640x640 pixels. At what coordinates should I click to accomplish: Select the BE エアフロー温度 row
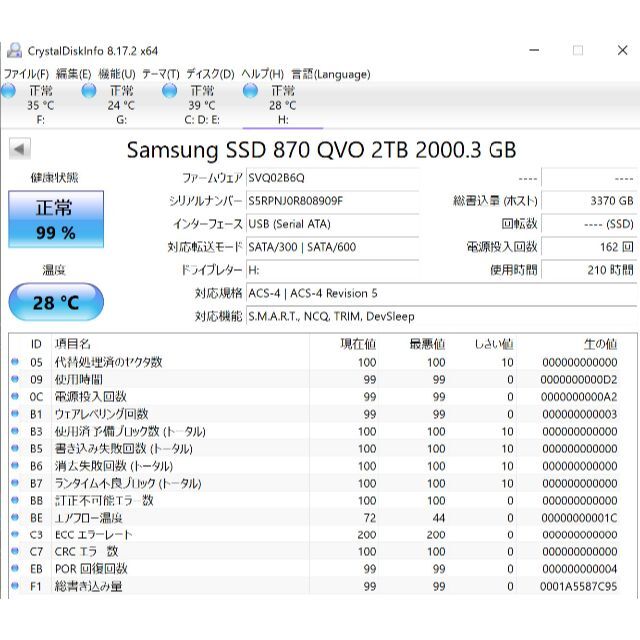314,518
